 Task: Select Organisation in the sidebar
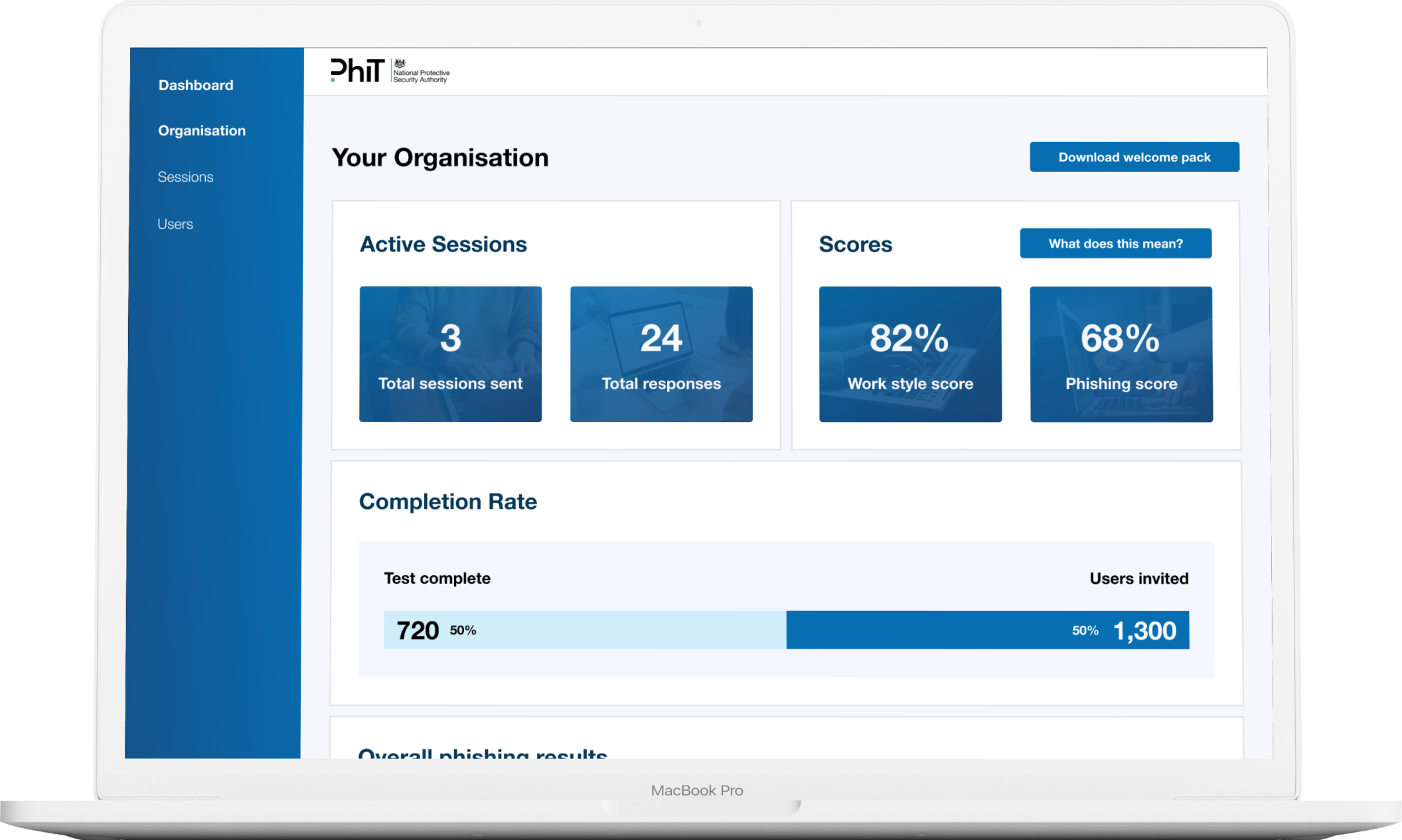click(201, 130)
